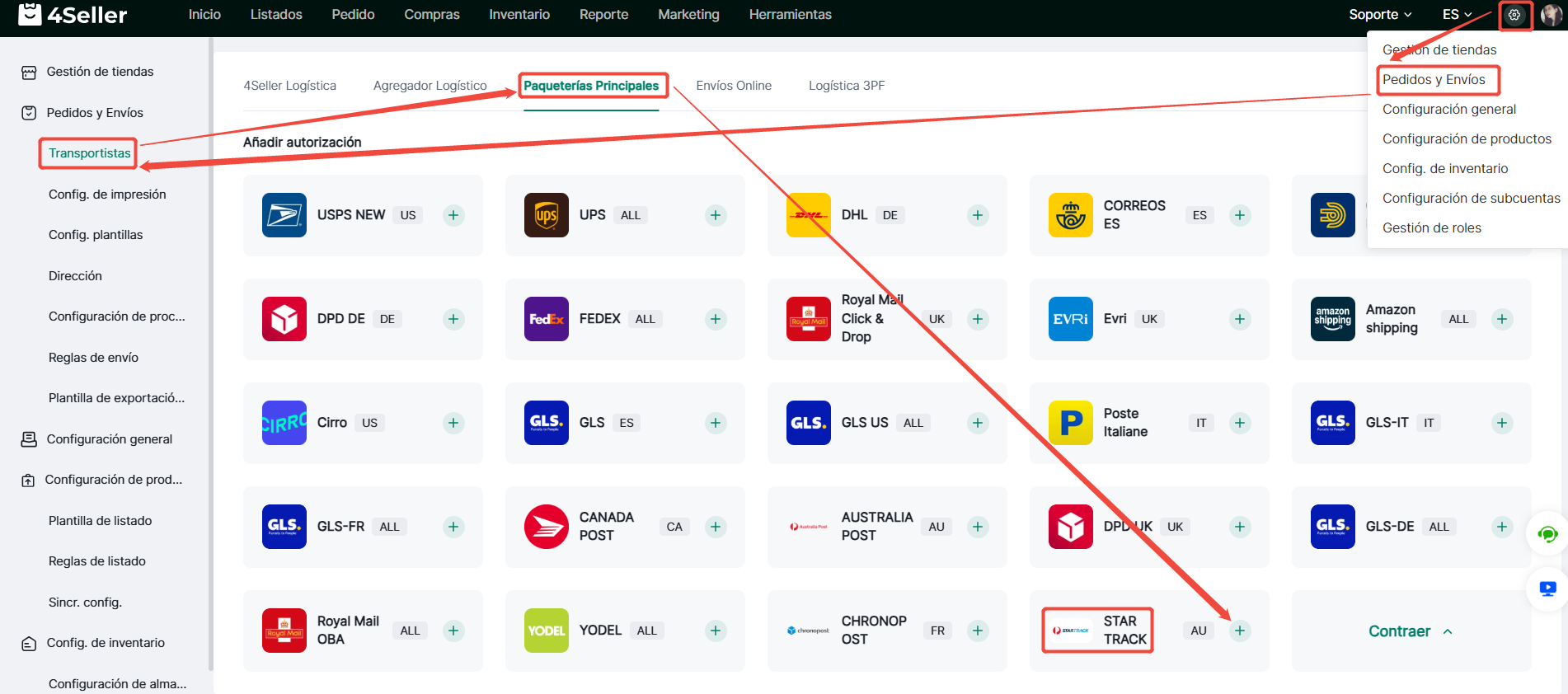Add GLS-FR carrier plus icon
Image resolution: width=1568 pixels, height=694 pixels.
(x=453, y=527)
